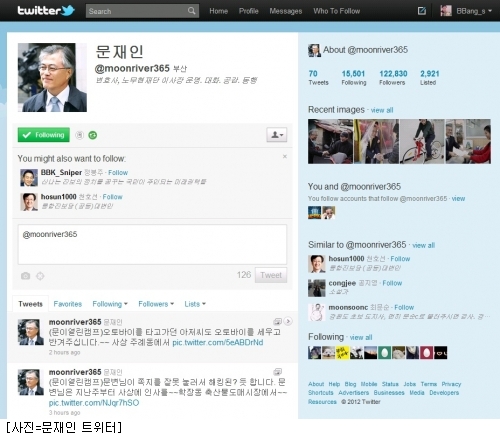Click the search magnifier icon
This screenshot has width=500, height=439.
pos(191,11)
